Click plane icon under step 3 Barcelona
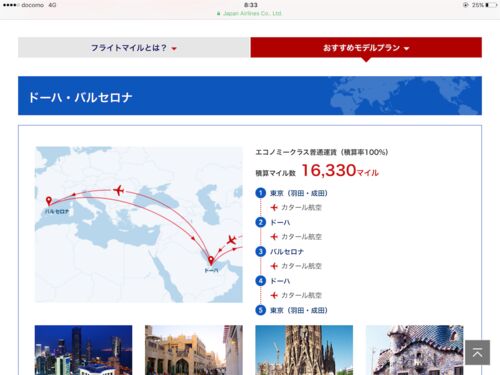Viewport: 500px width, 375px height. (274, 266)
